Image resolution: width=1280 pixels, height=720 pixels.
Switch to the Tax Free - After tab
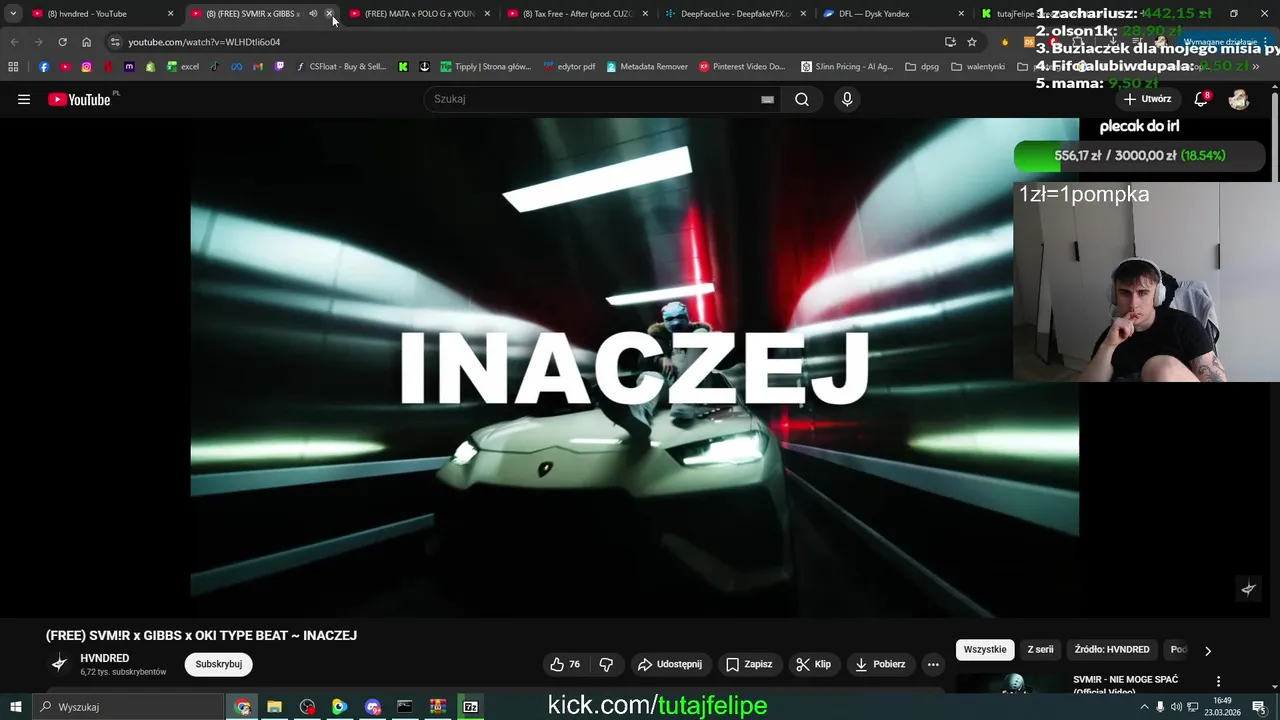[x=578, y=14]
